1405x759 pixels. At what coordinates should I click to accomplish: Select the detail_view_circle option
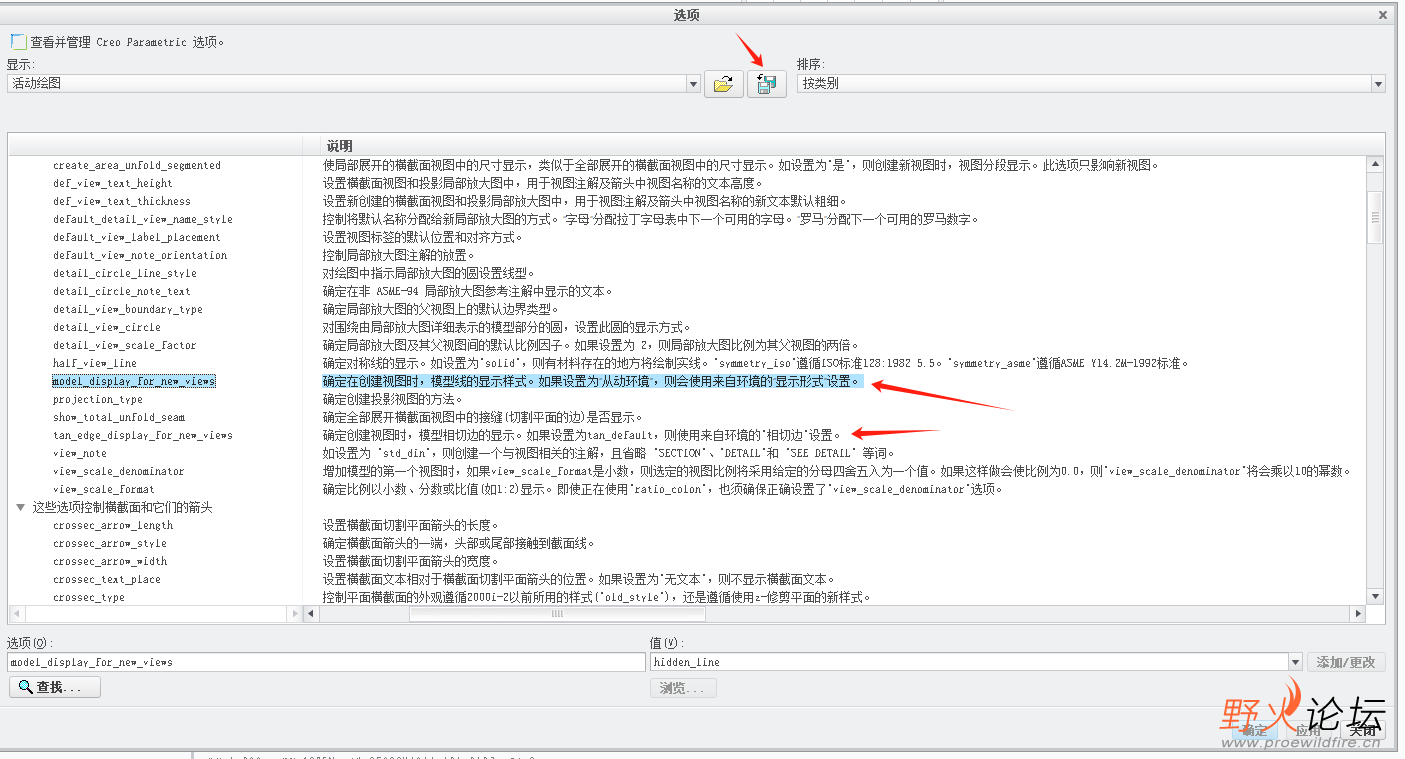pyautogui.click(x=107, y=328)
